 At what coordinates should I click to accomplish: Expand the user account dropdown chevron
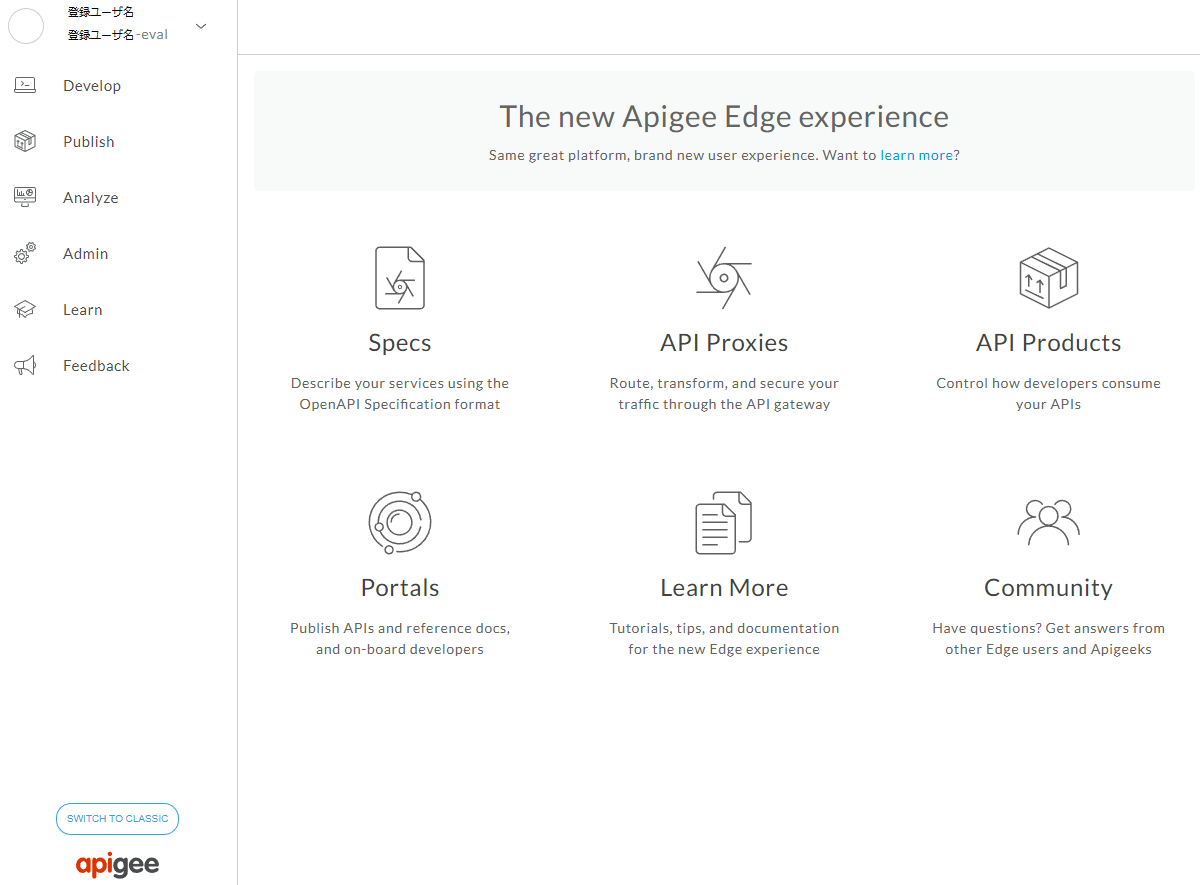click(201, 26)
